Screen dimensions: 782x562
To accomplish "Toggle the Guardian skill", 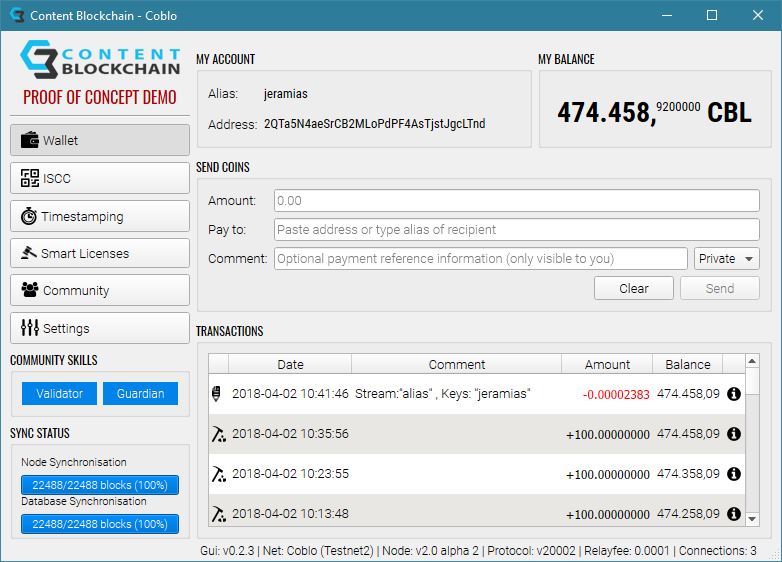I will tap(141, 393).
